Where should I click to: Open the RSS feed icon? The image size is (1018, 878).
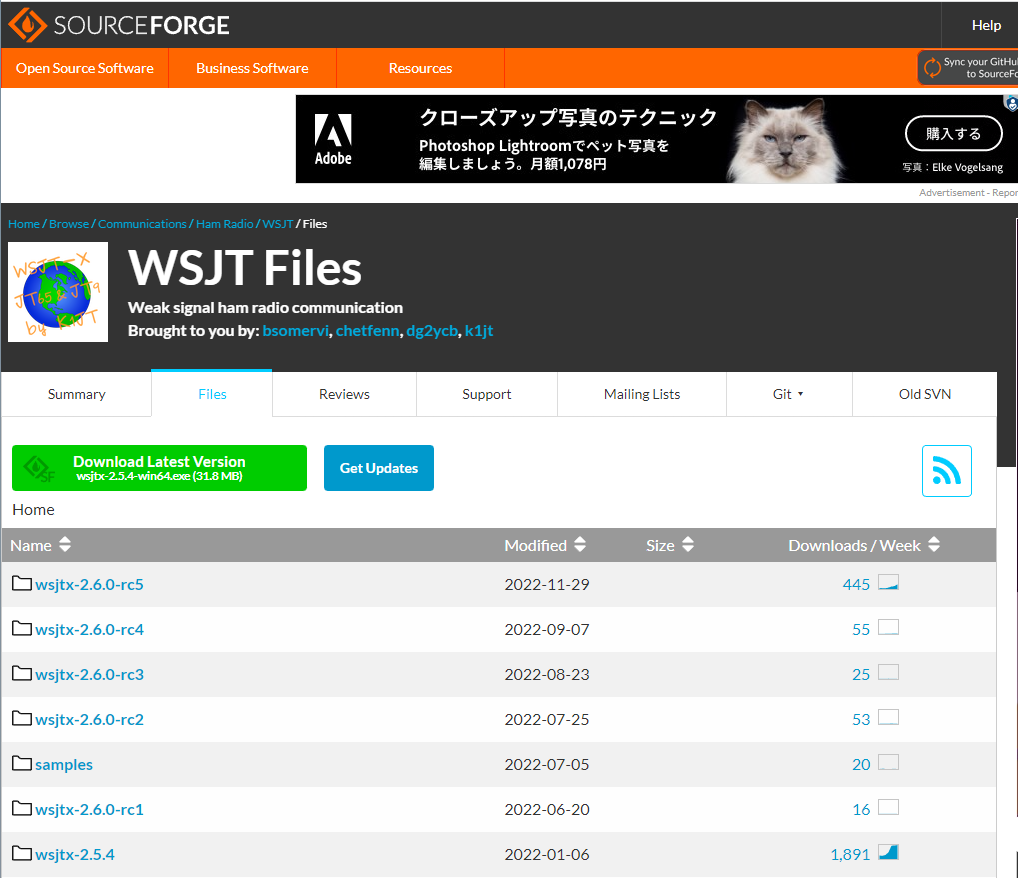[946, 468]
